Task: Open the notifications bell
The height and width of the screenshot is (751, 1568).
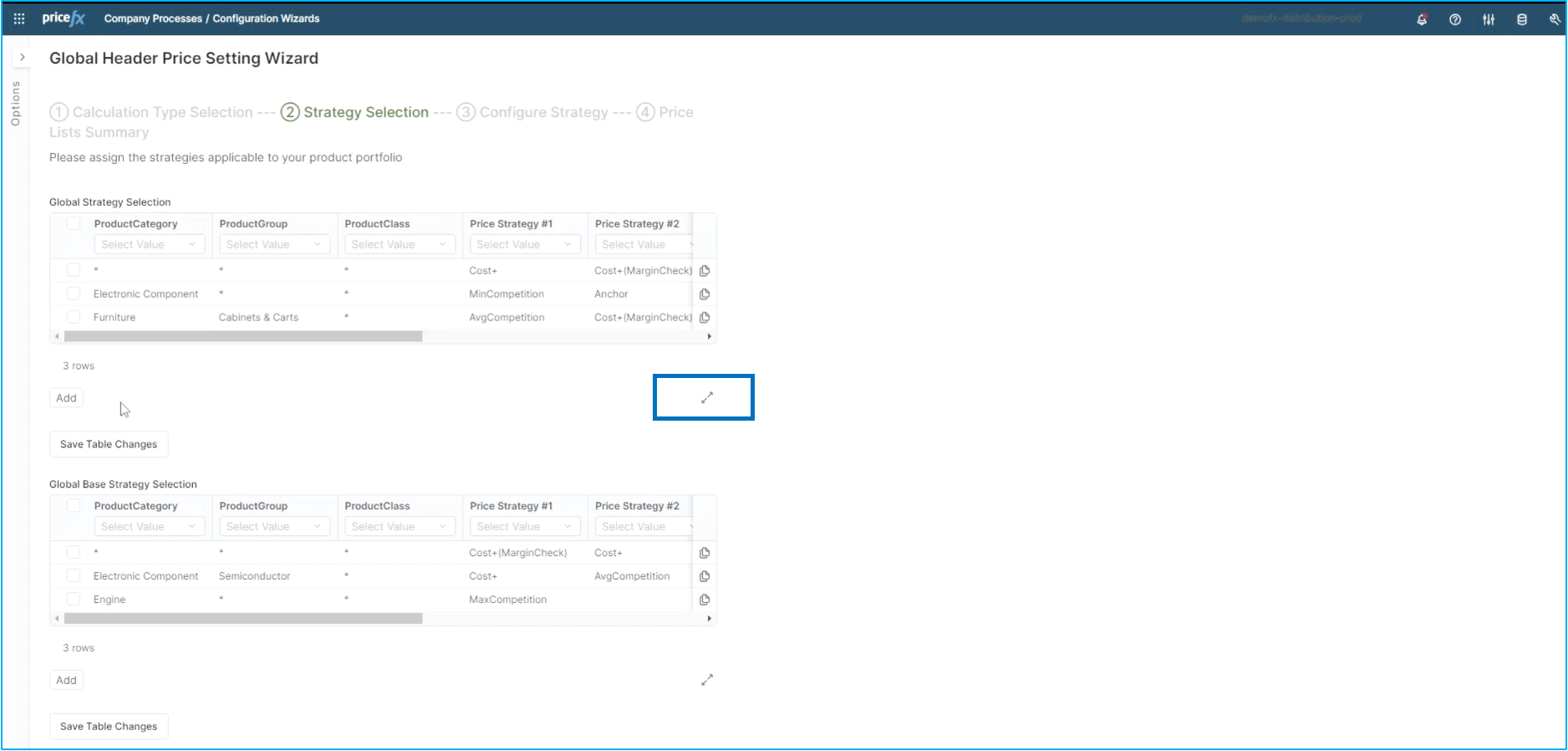Action: pyautogui.click(x=1422, y=19)
